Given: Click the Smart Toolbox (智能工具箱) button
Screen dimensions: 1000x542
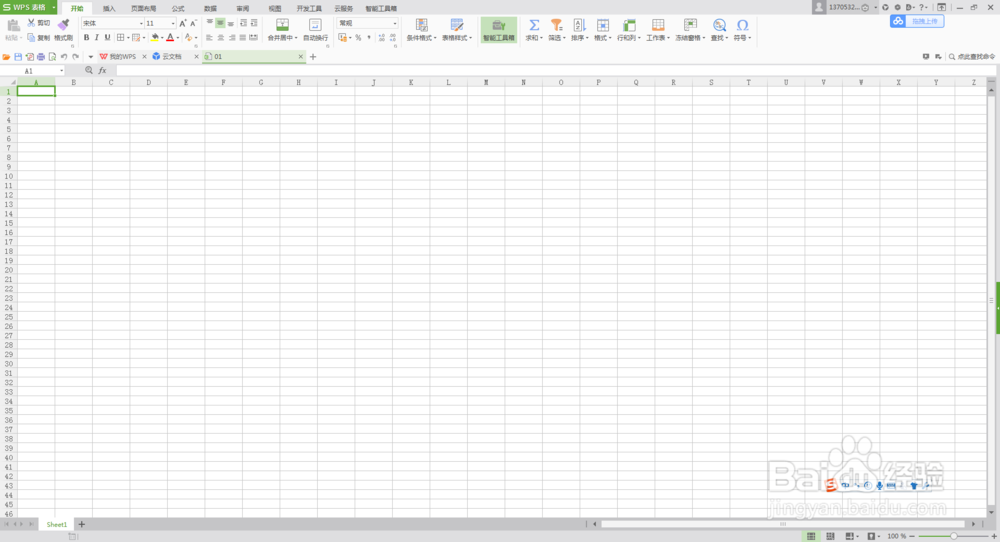Looking at the screenshot, I should pos(499,30).
